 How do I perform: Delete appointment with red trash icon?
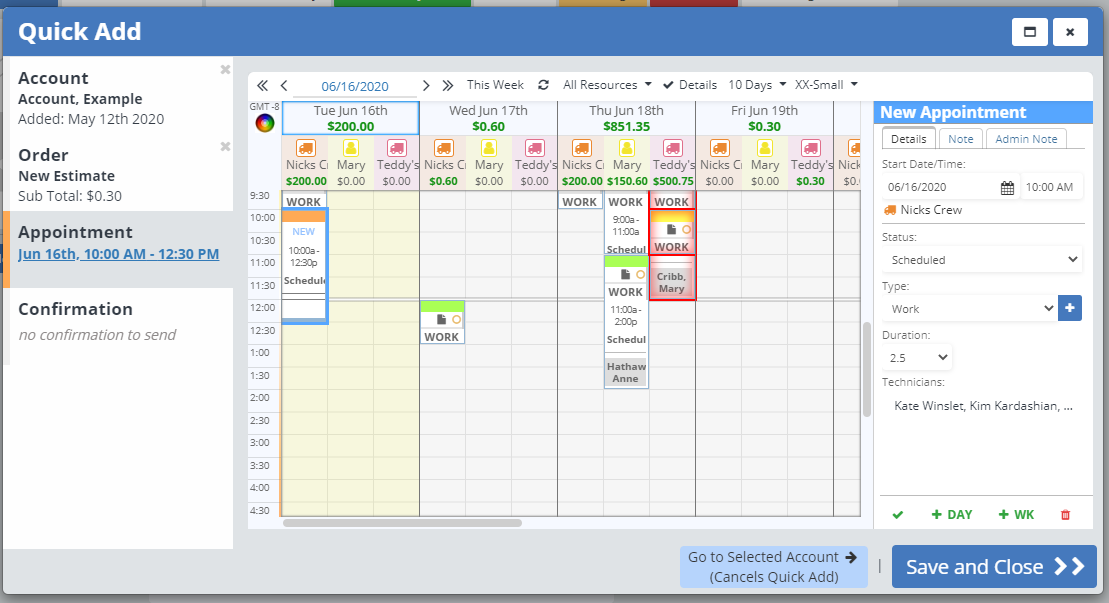(1065, 515)
